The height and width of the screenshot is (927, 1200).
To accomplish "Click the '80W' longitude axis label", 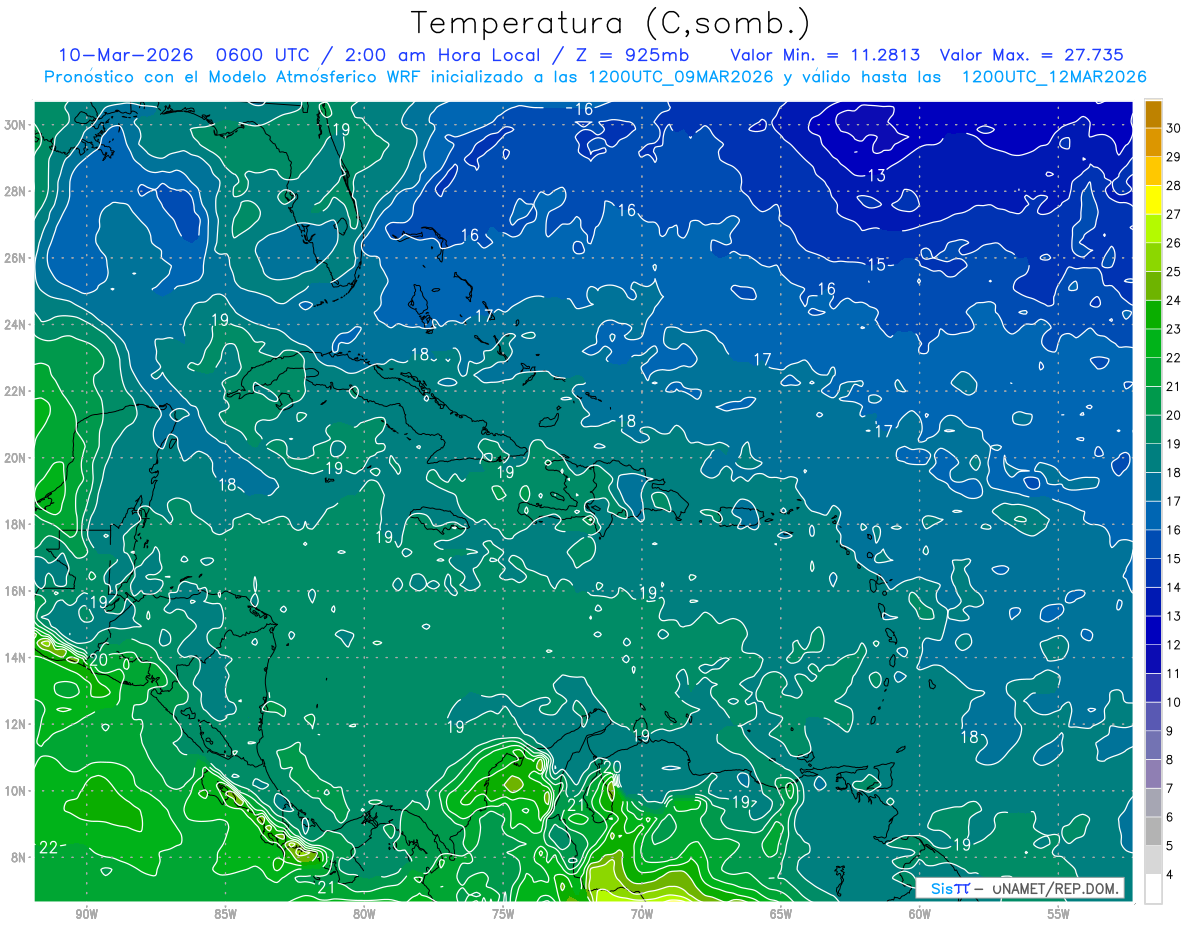I will tap(364, 914).
